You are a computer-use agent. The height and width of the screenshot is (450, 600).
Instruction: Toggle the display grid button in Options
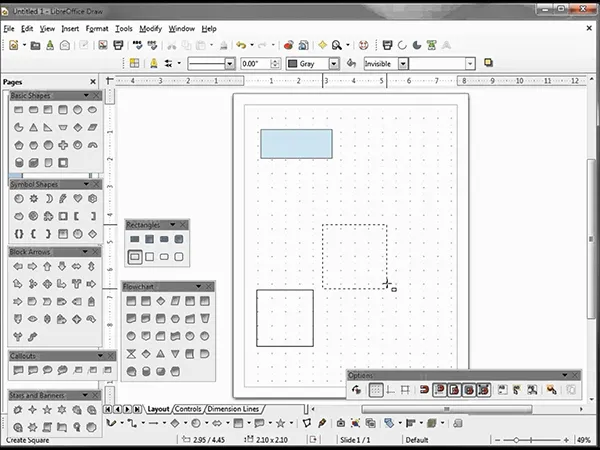375,390
